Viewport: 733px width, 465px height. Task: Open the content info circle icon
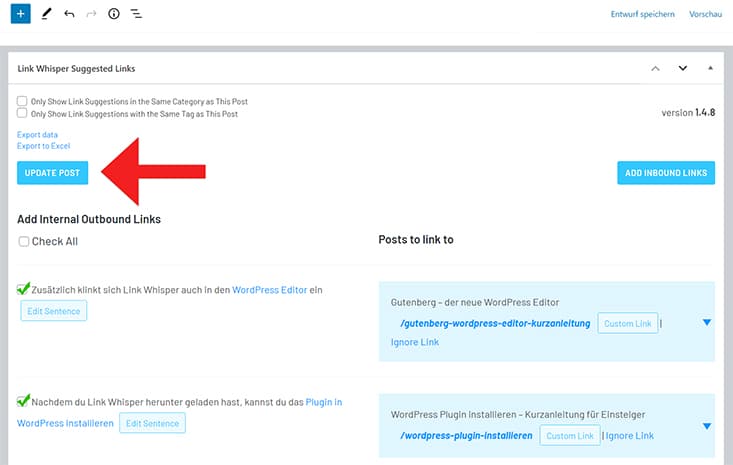(114, 14)
